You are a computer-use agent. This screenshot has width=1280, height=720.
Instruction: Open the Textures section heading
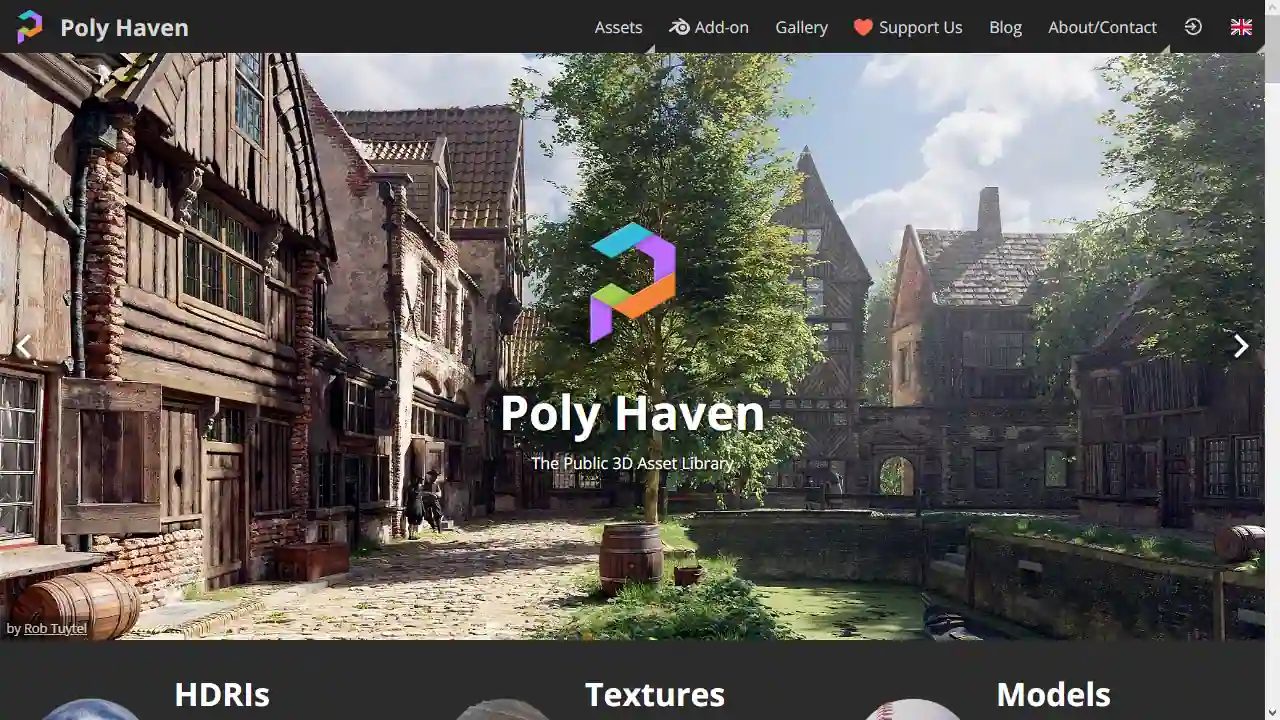[x=655, y=694]
